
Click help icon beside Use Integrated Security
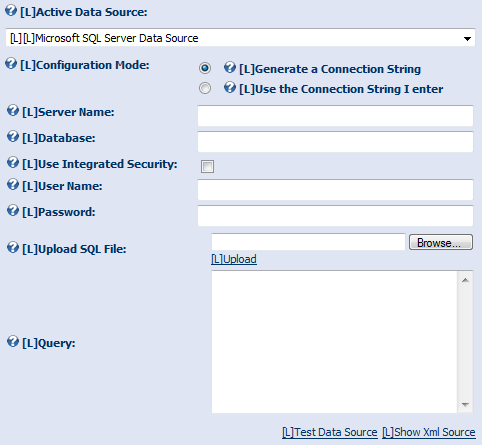click(x=13, y=163)
